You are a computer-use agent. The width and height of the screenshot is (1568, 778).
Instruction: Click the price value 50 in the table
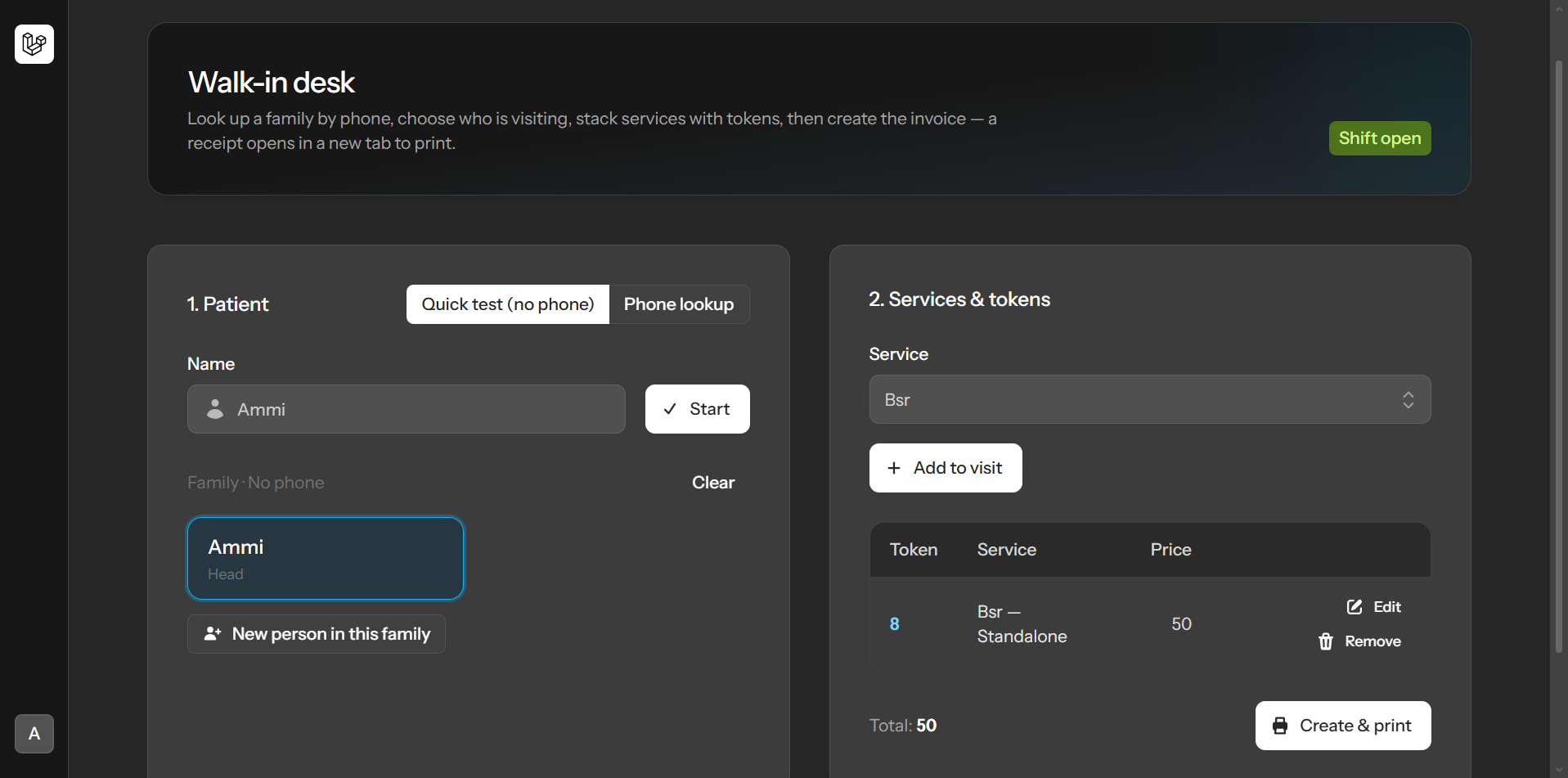point(1181,624)
